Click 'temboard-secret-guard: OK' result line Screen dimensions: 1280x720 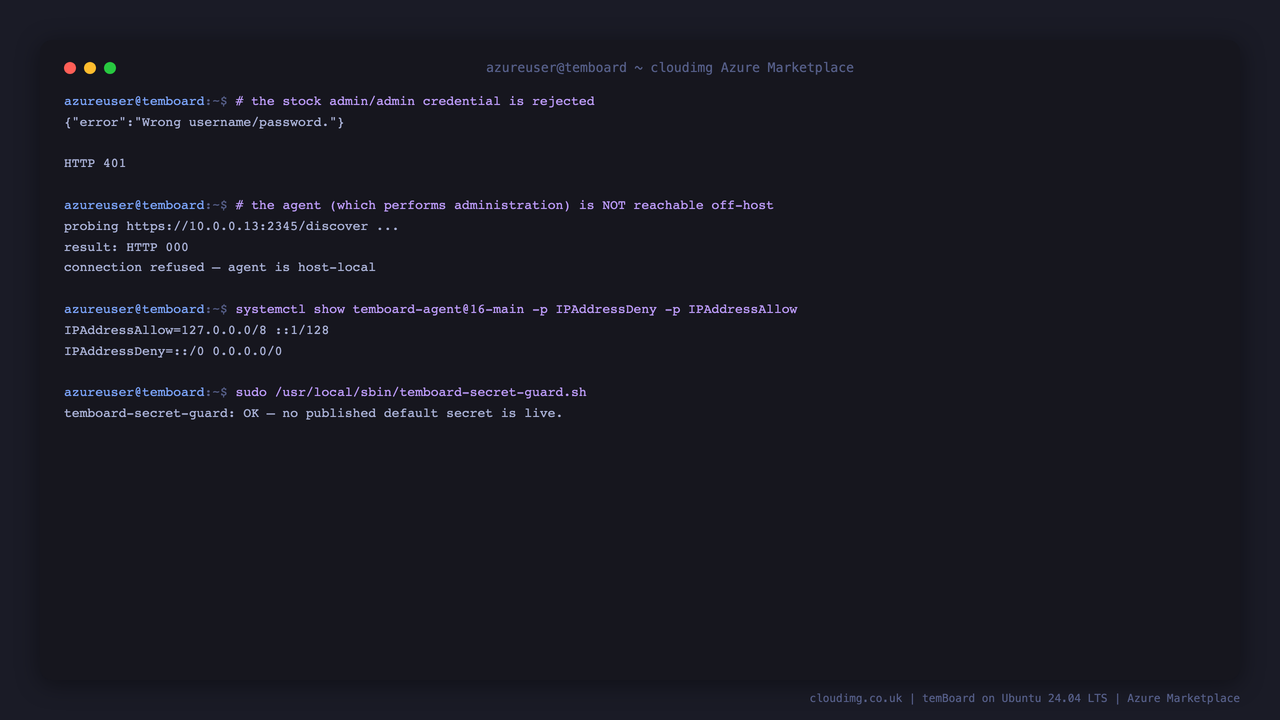click(313, 413)
